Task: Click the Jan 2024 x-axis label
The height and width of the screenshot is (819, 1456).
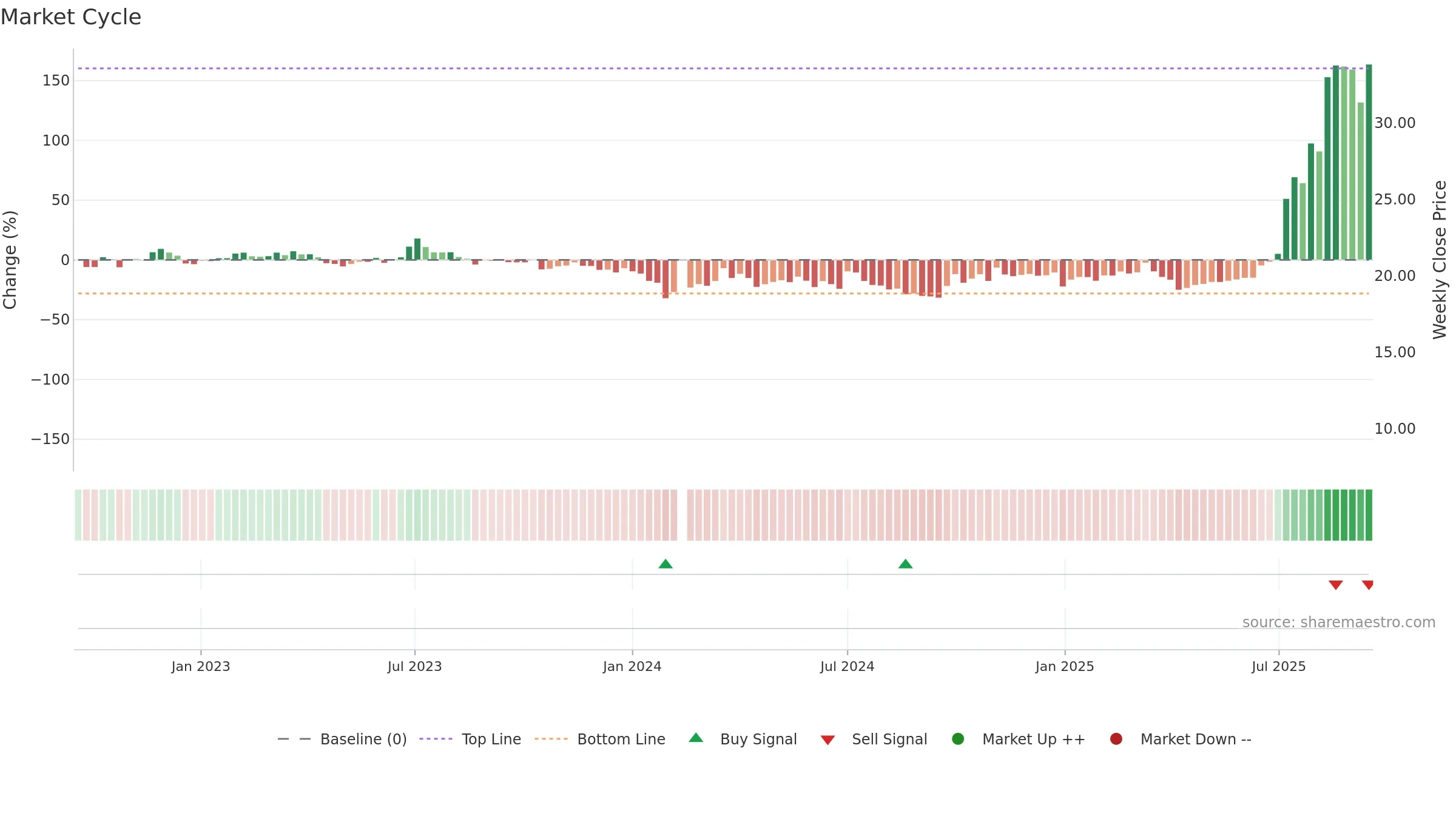Action: [632, 666]
